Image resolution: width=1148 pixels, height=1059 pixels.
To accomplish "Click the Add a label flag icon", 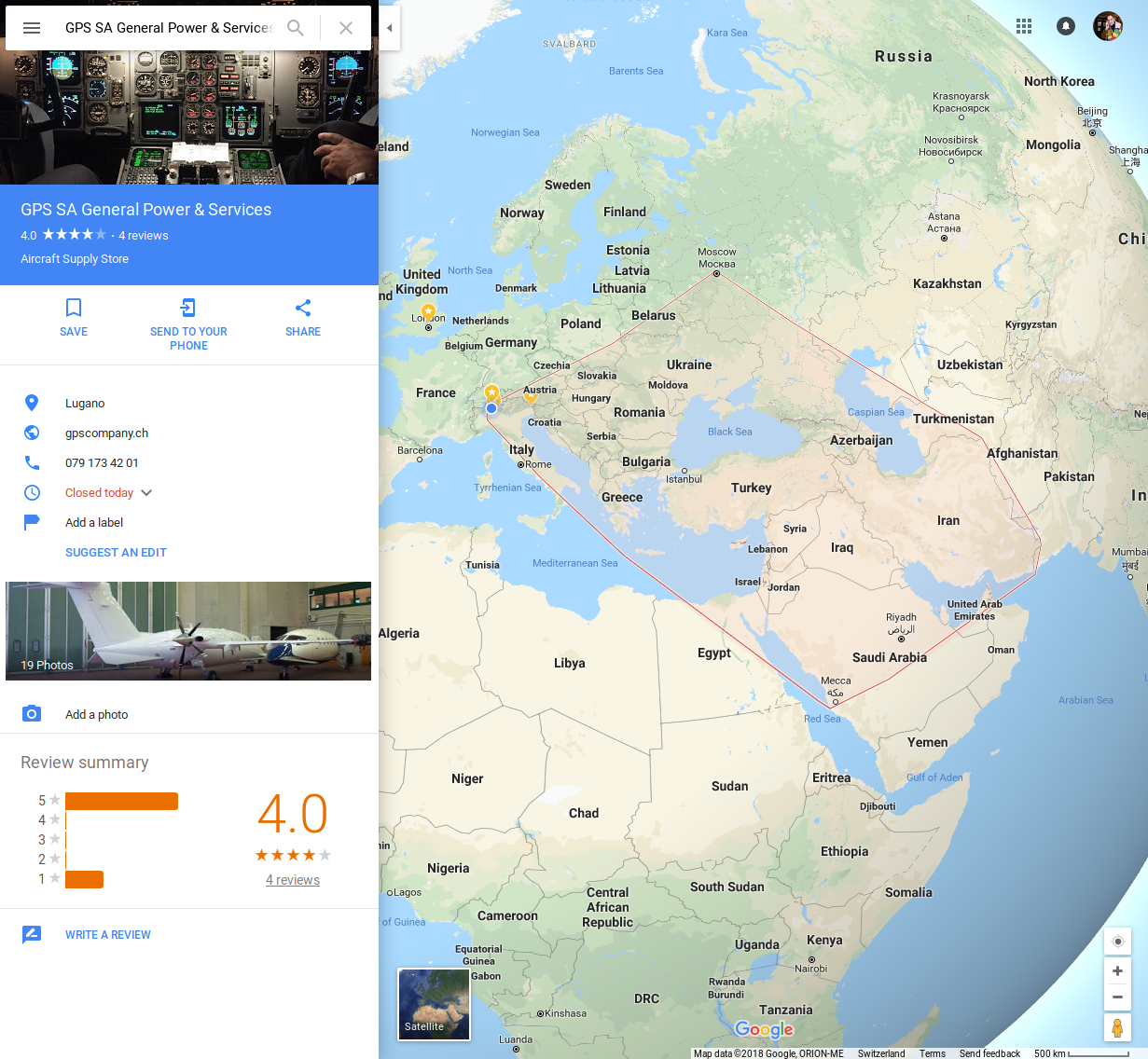I will point(32,522).
